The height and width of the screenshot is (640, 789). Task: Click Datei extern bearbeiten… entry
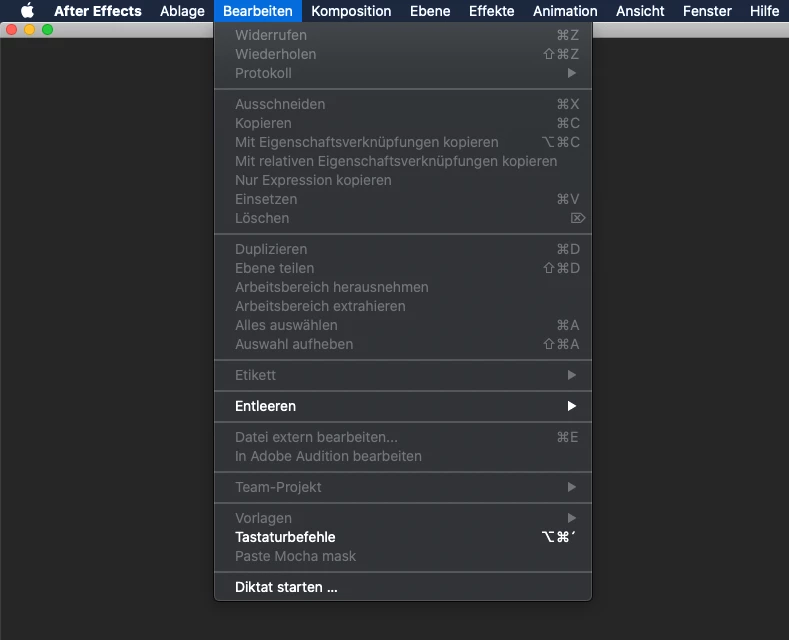pyautogui.click(x=403, y=437)
